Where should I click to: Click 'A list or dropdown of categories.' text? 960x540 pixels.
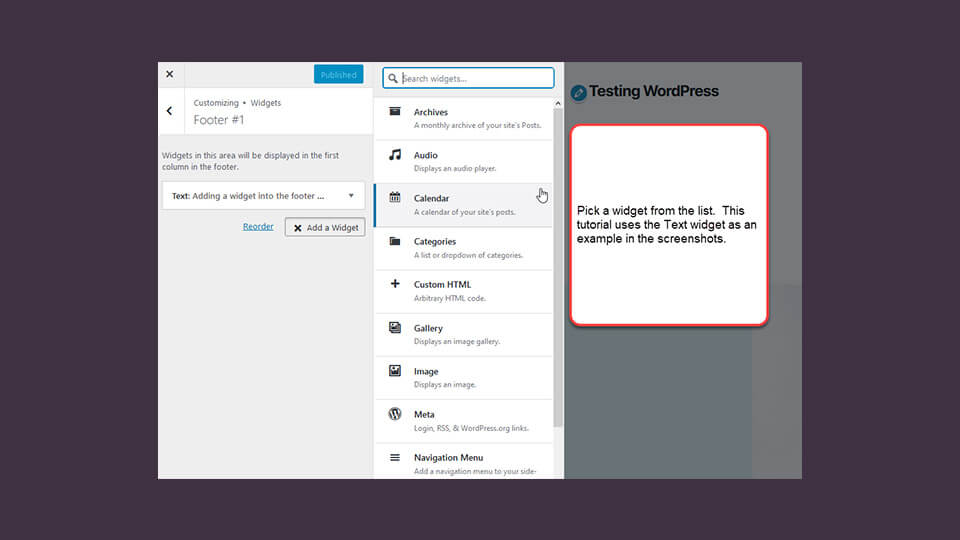tap(468, 255)
